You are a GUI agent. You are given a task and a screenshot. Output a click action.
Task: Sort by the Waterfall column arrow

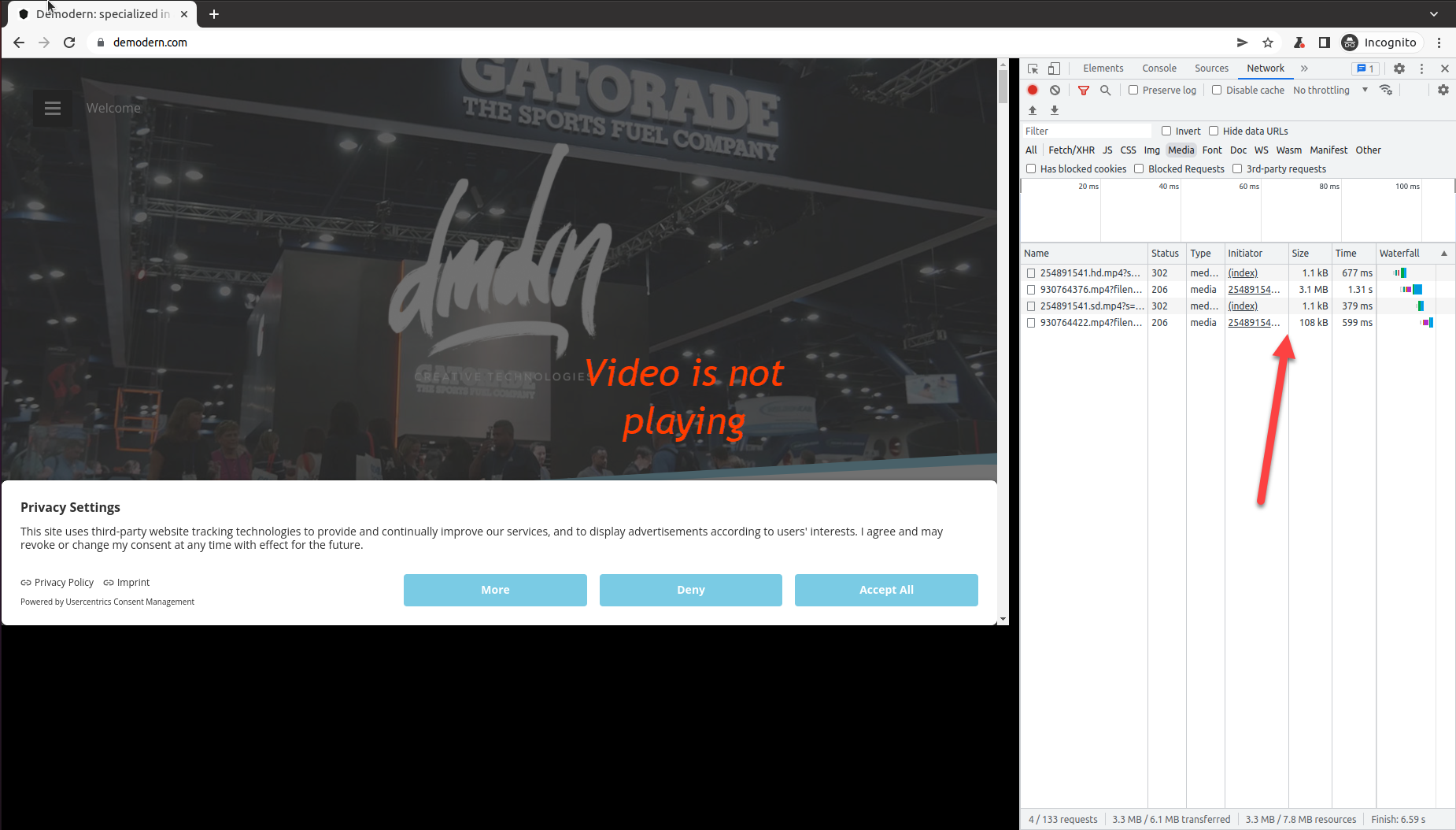point(1444,254)
